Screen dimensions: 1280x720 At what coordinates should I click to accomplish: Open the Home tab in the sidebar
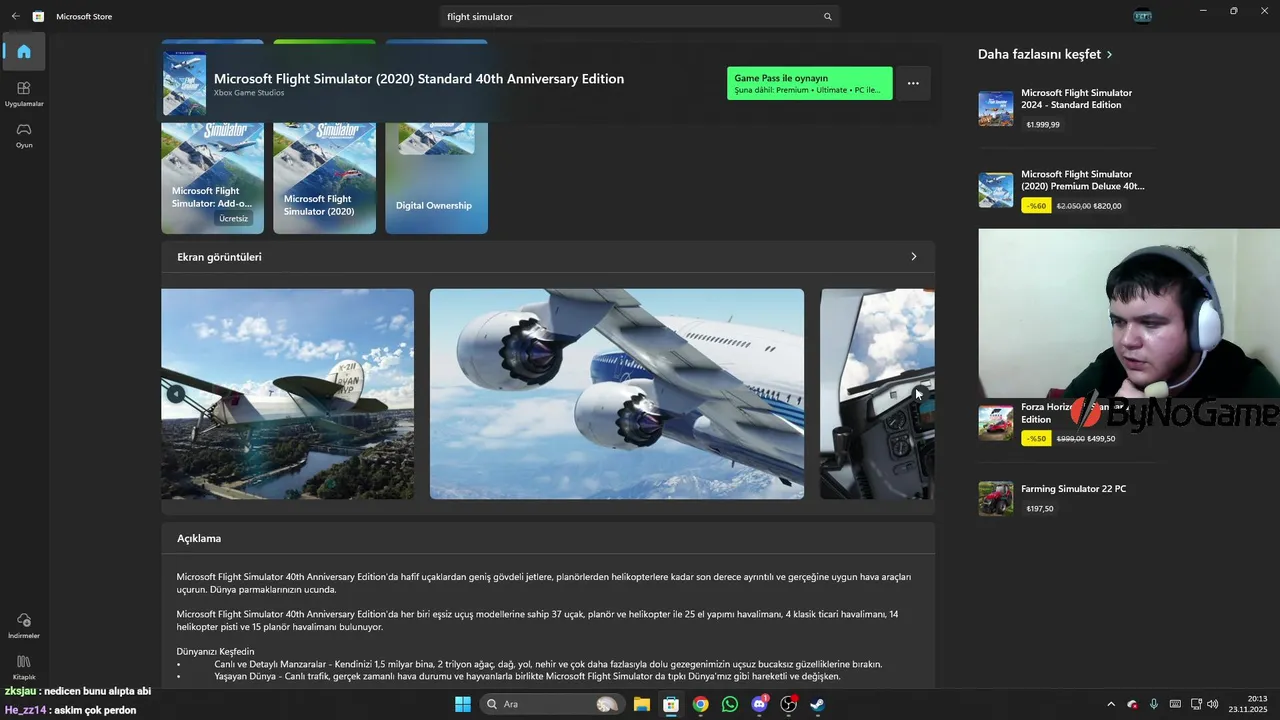[24, 52]
